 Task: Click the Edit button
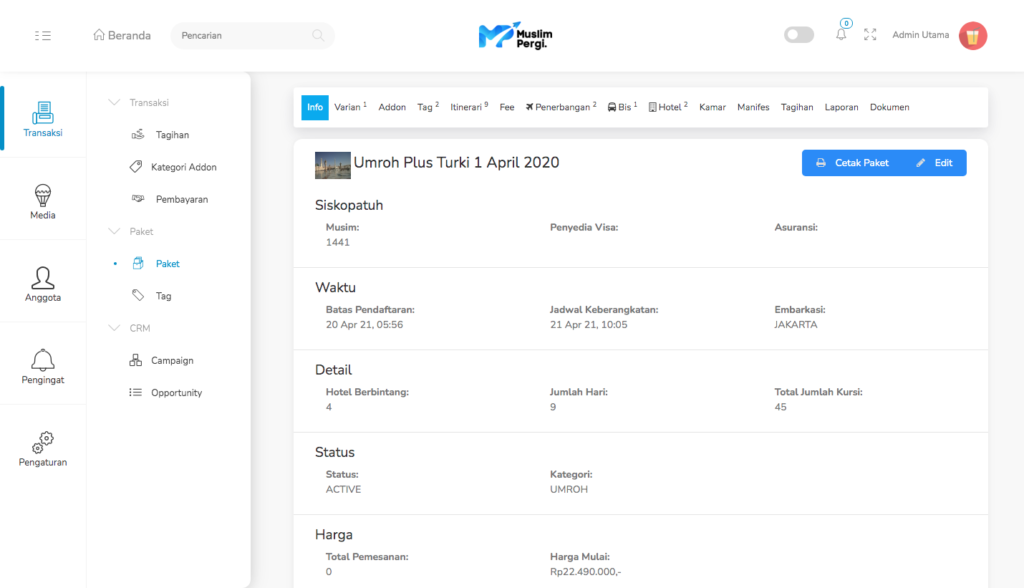tap(935, 163)
